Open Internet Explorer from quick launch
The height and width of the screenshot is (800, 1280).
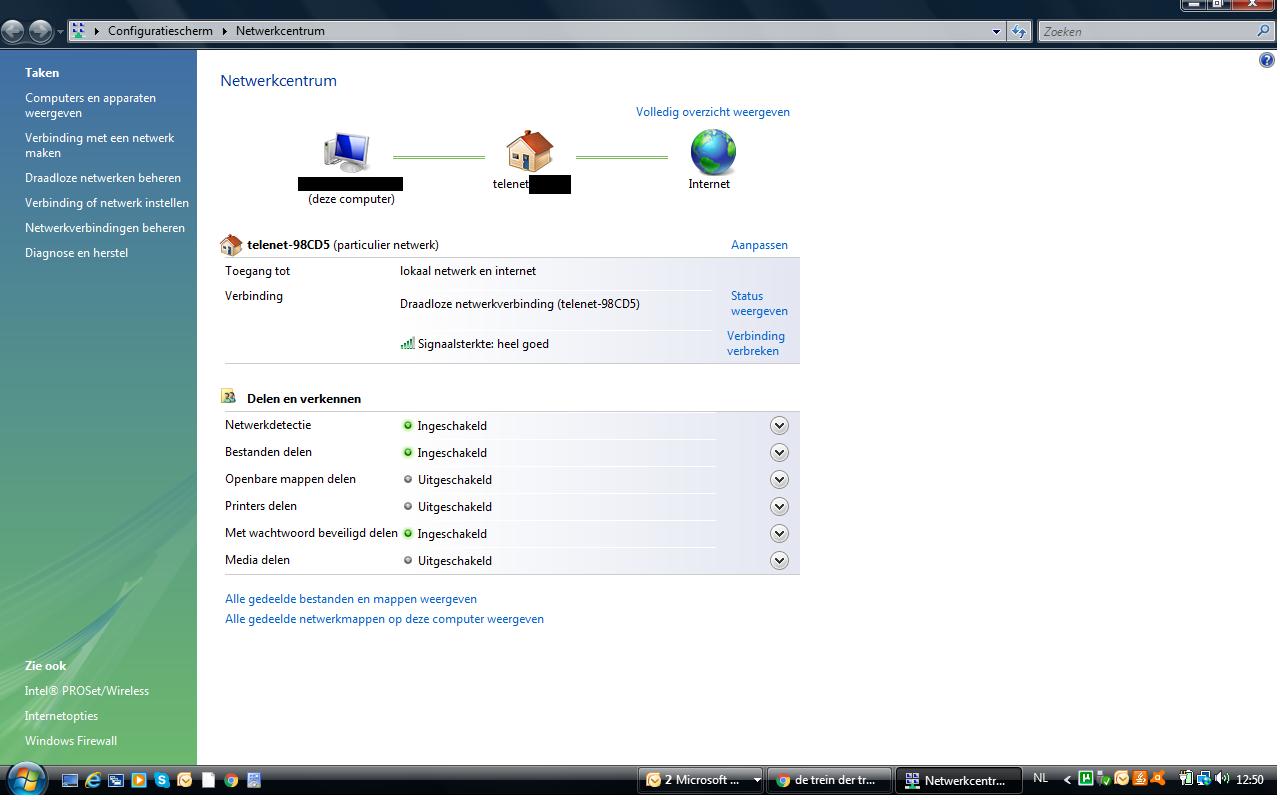tap(93, 780)
